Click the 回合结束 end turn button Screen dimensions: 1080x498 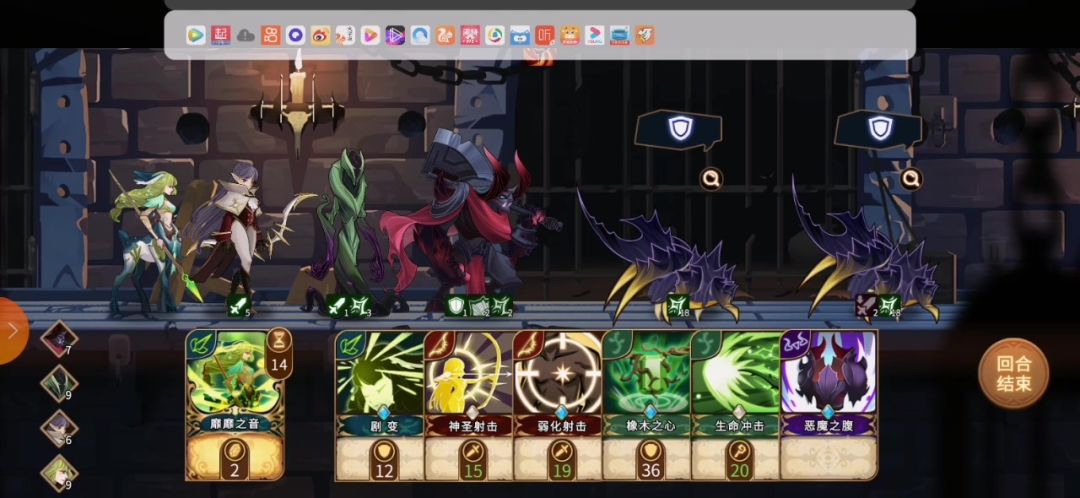click(x=1013, y=374)
